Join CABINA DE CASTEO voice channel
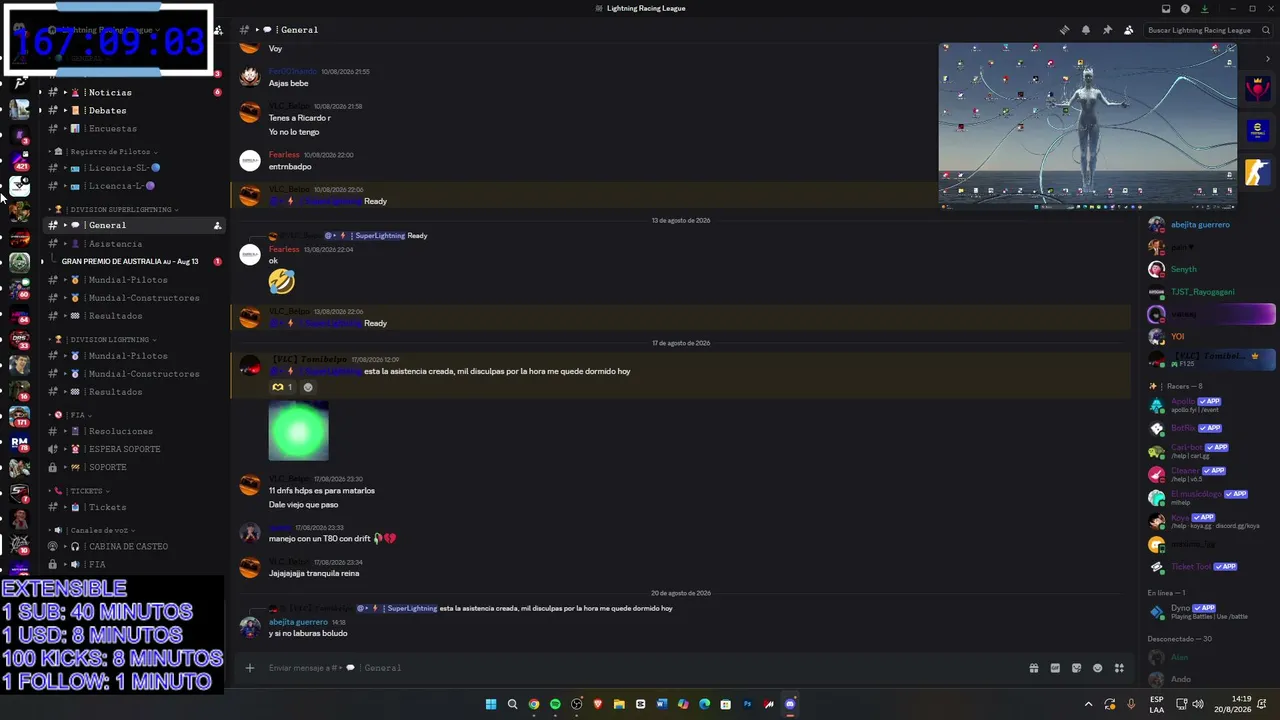 tap(135, 546)
